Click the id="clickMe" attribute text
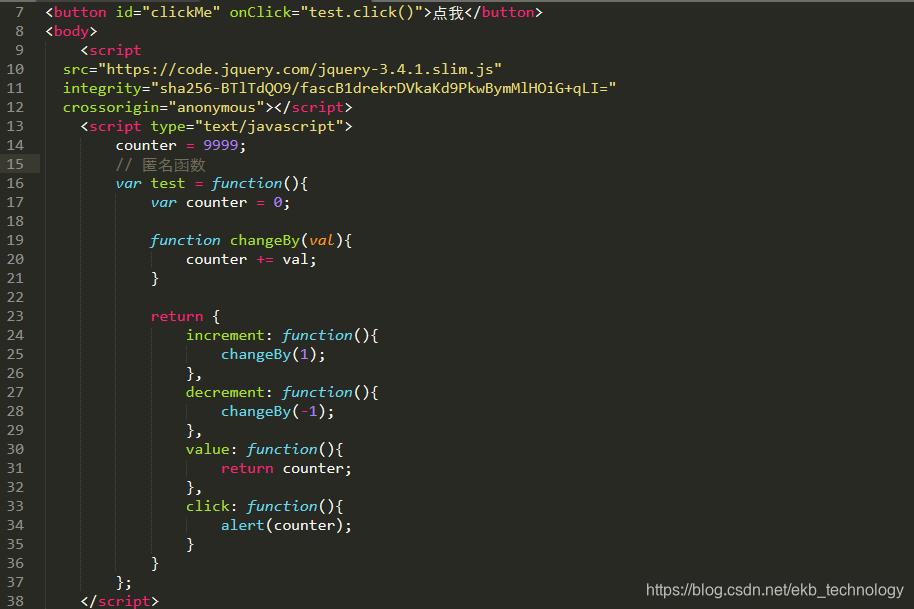 pyautogui.click(x=168, y=12)
